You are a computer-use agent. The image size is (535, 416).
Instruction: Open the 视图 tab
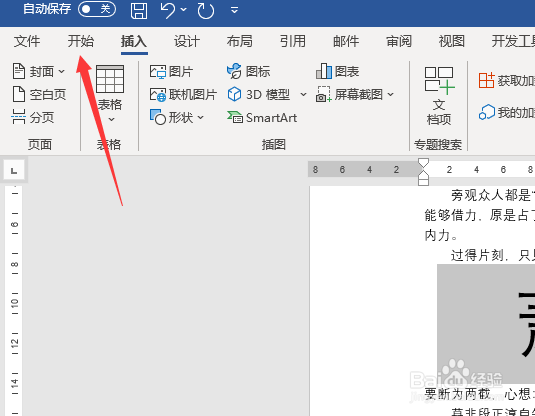pyautogui.click(x=452, y=41)
